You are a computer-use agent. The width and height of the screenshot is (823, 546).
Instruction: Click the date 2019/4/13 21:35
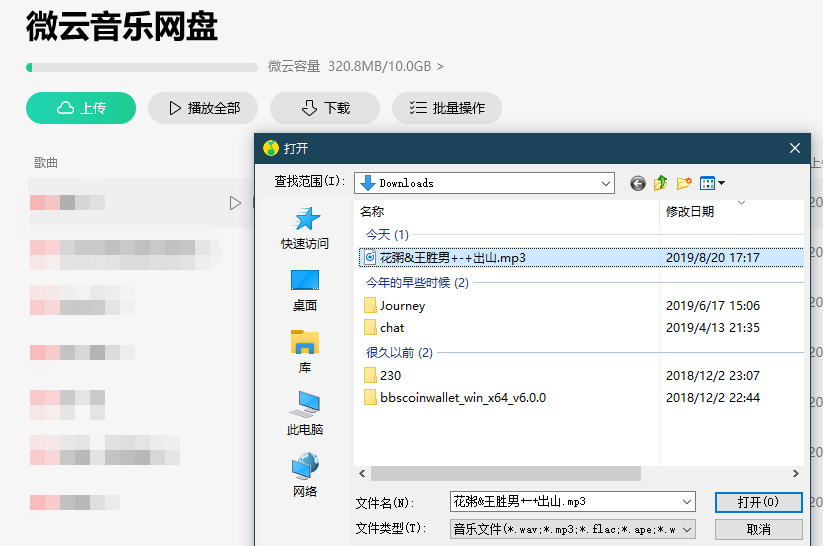click(x=713, y=328)
